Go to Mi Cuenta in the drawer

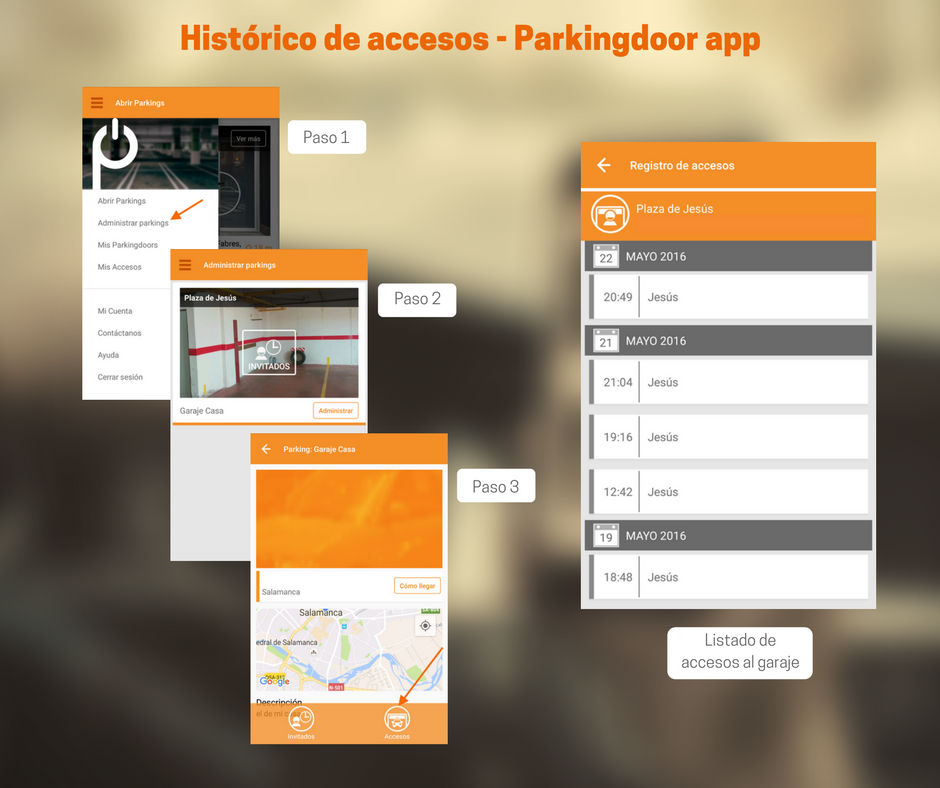115,311
